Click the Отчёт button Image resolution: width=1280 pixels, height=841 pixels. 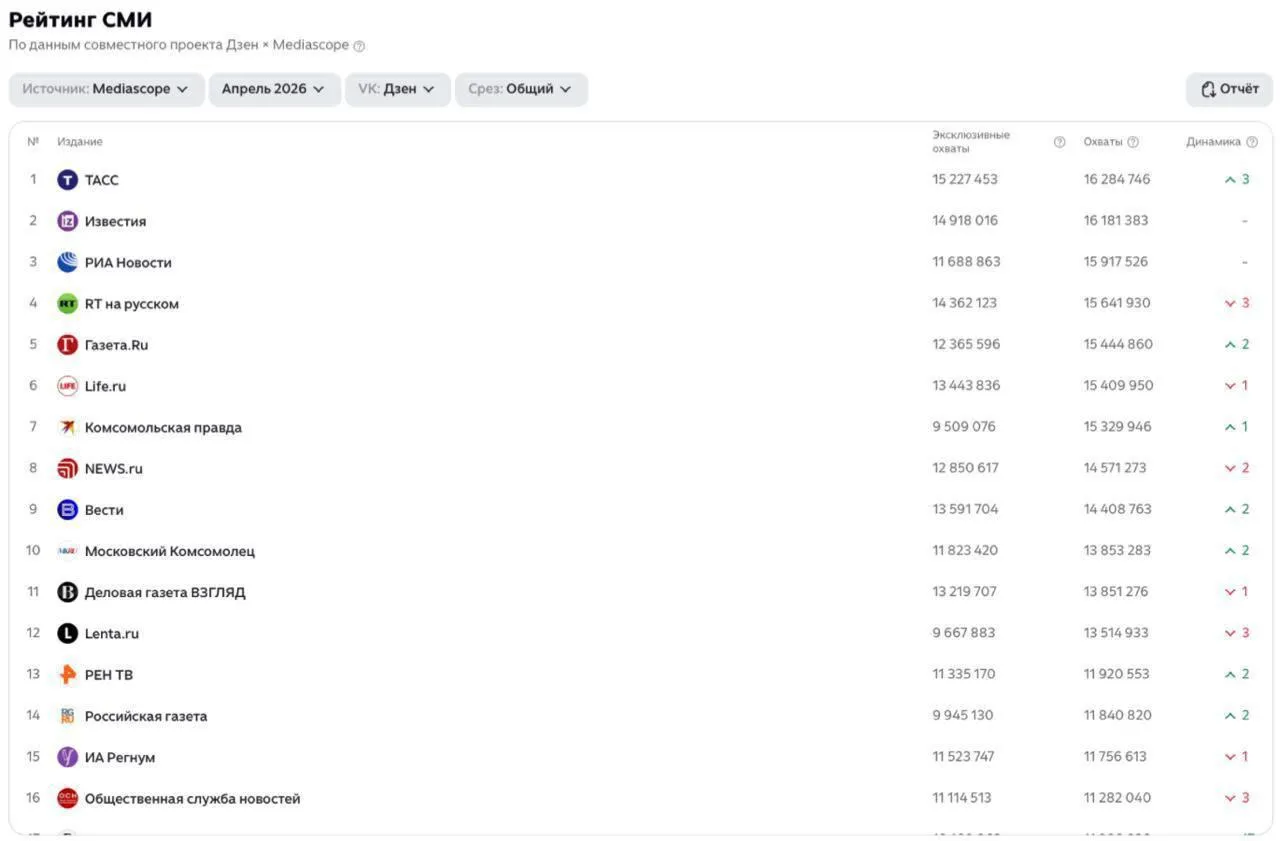pyautogui.click(x=1229, y=89)
